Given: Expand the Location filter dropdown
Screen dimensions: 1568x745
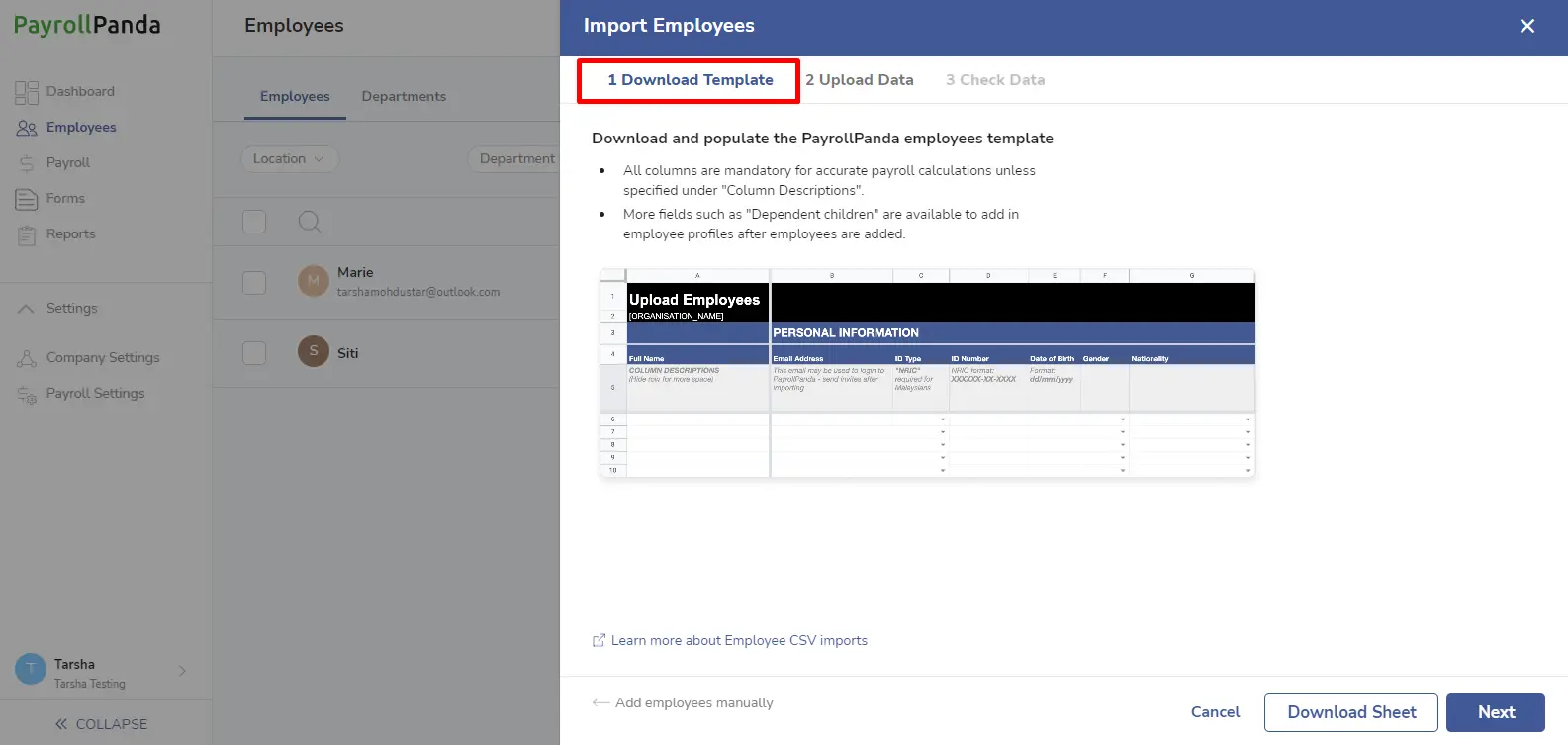Looking at the screenshot, I should coord(290,158).
